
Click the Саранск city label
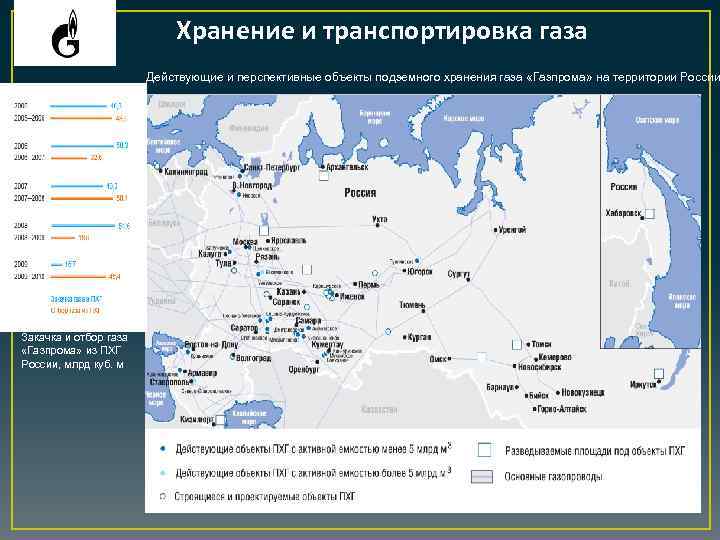pos(286,302)
